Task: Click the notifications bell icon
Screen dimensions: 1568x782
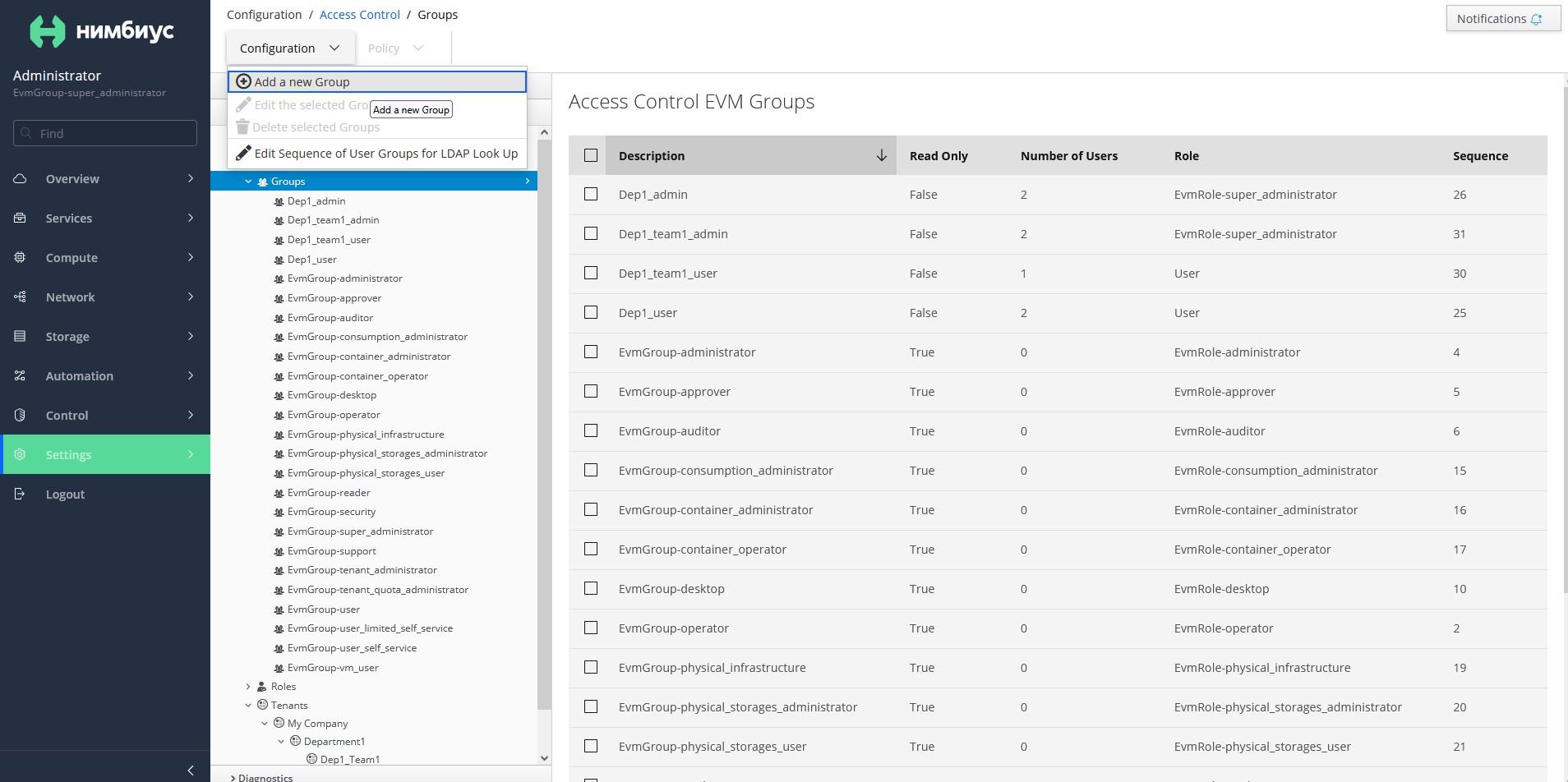Action: tap(1536, 19)
